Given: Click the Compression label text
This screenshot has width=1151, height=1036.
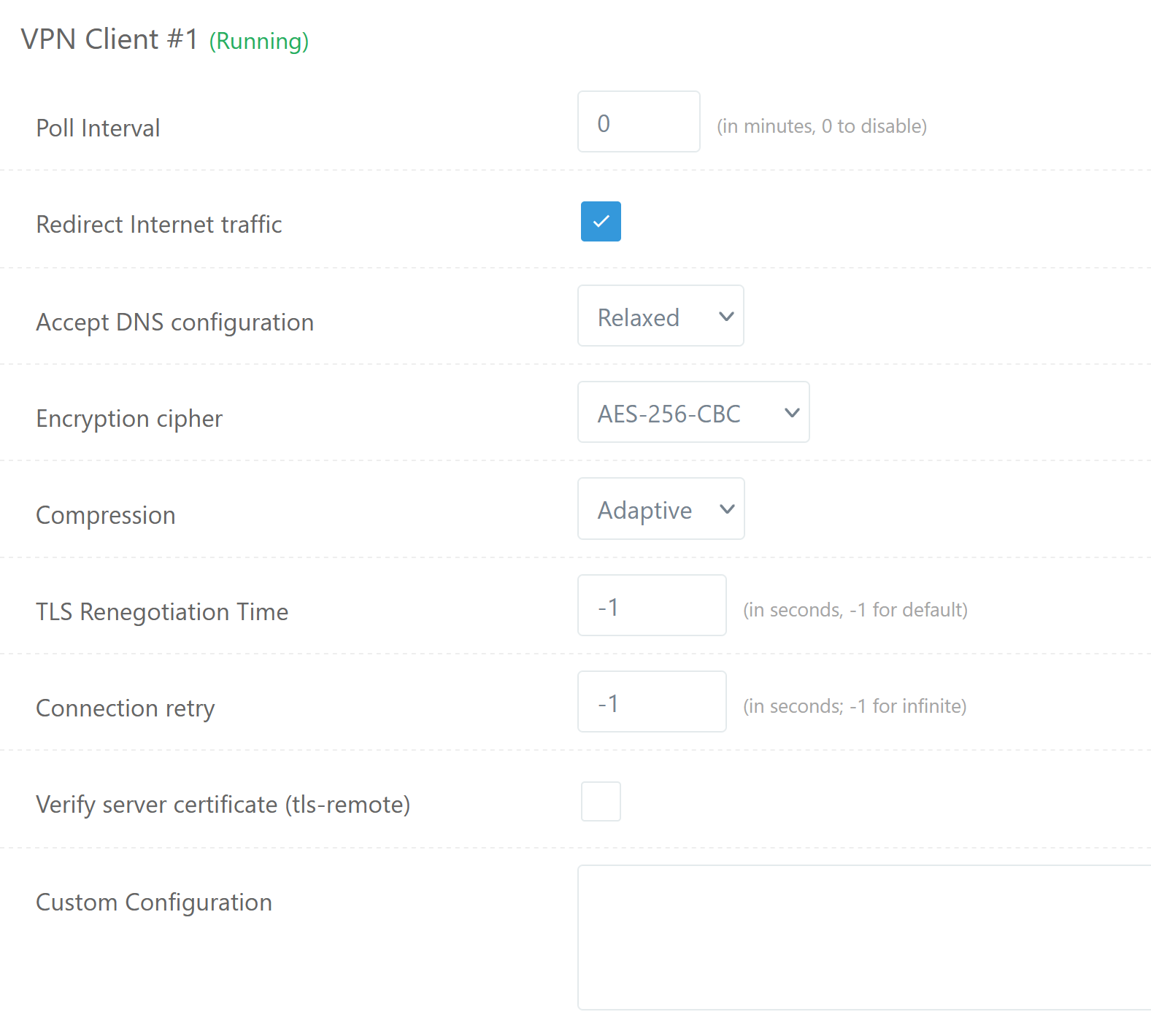Looking at the screenshot, I should click(106, 515).
